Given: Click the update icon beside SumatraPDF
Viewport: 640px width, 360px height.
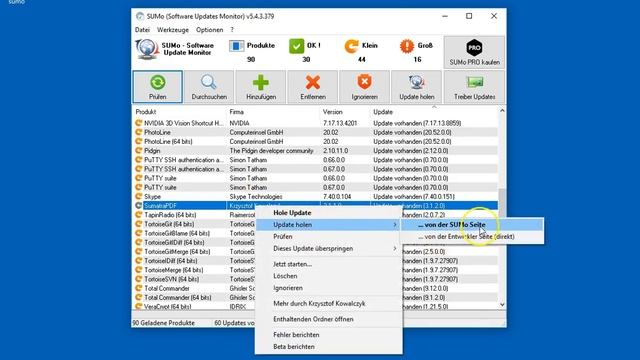Looking at the screenshot, I should [x=139, y=206].
